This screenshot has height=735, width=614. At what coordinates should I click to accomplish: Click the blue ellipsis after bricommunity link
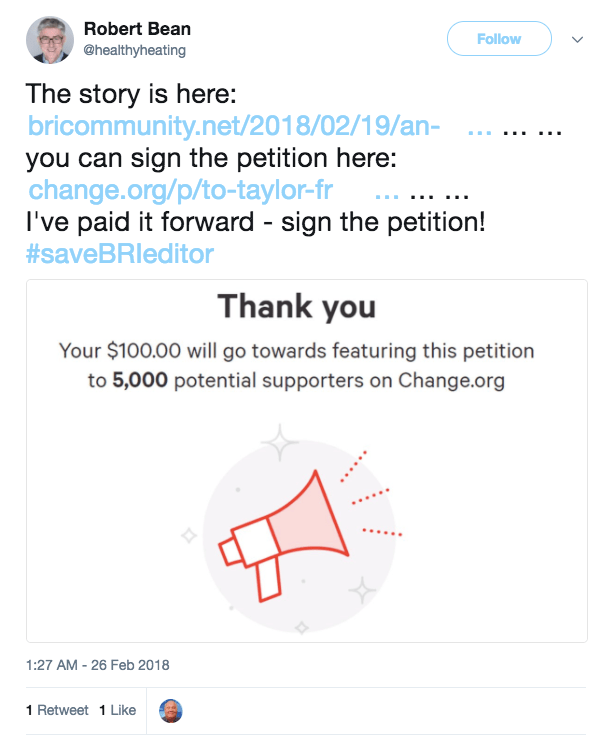(x=479, y=127)
